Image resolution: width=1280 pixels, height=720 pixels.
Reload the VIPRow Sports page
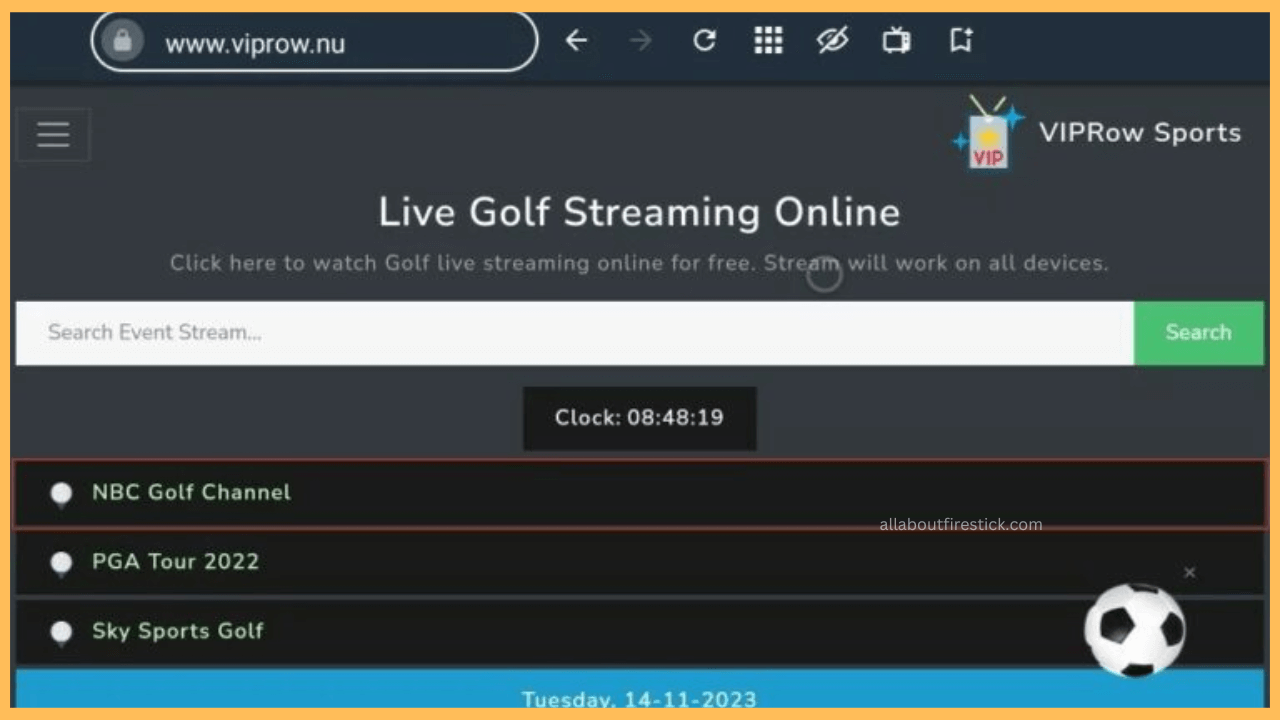(x=704, y=40)
